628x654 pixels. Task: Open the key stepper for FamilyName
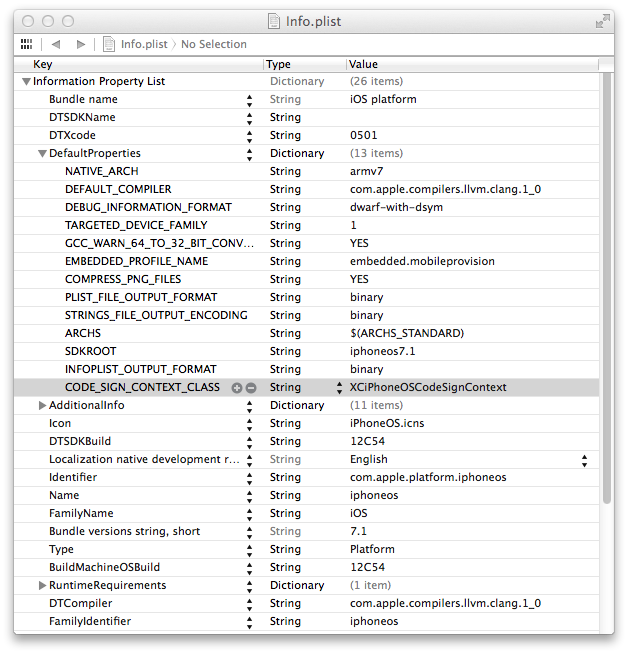point(249,514)
